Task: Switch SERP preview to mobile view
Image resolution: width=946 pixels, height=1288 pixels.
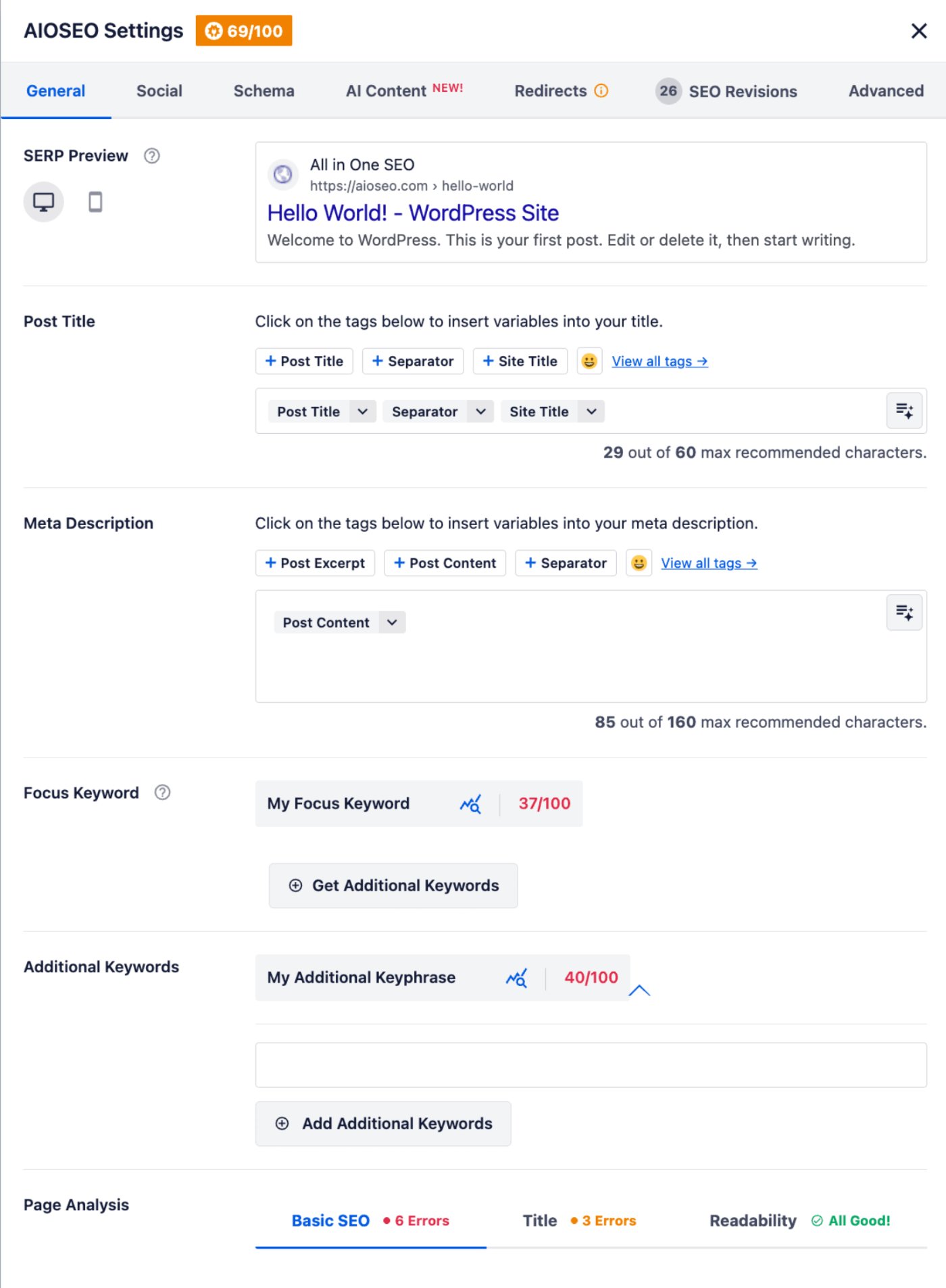Action: [95, 201]
